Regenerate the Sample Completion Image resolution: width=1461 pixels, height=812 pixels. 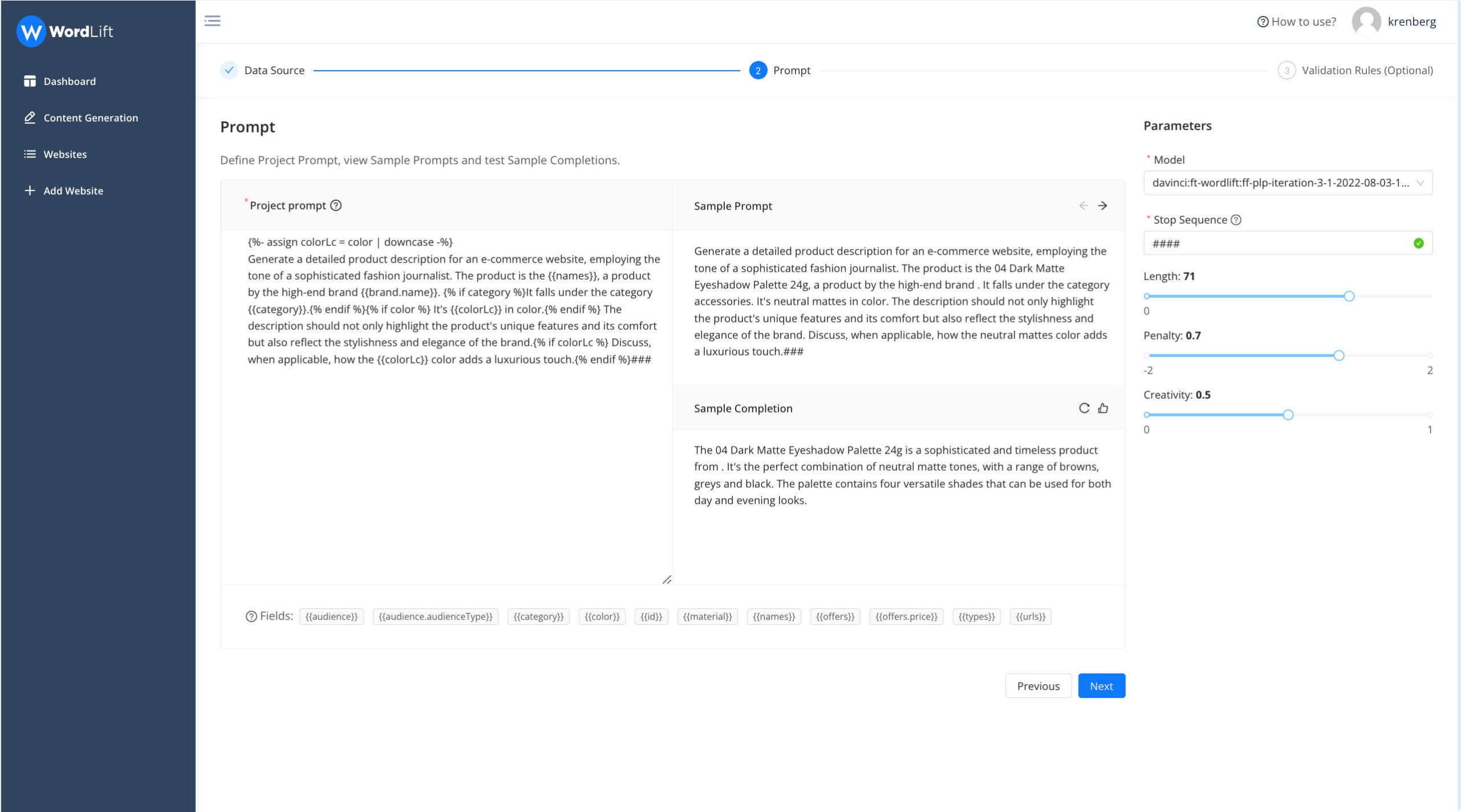tap(1083, 408)
